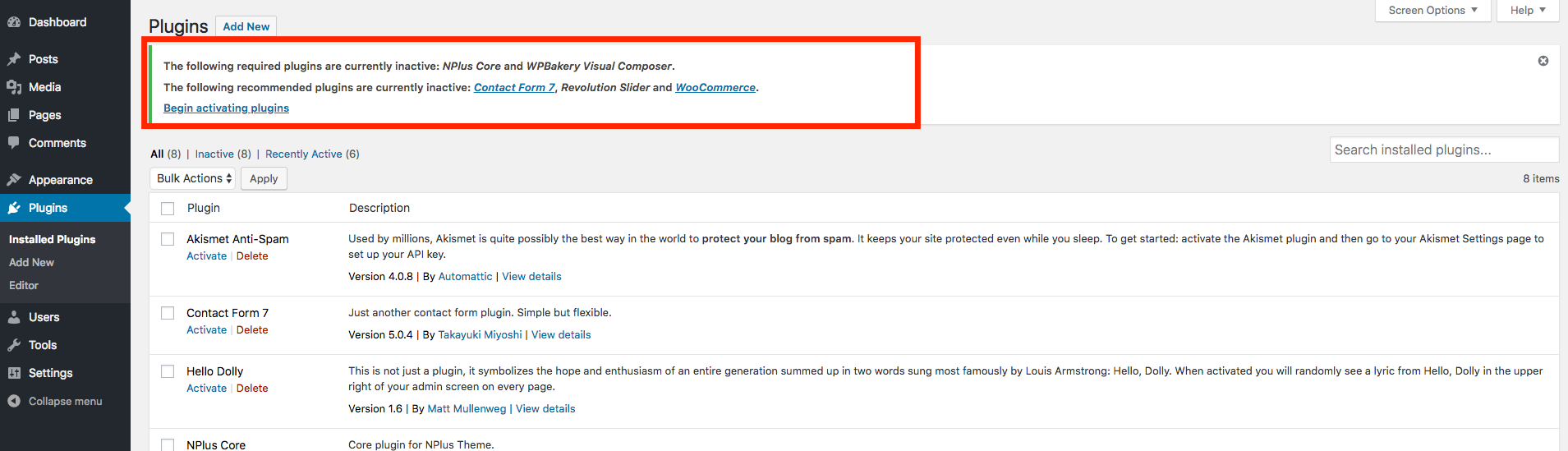Click the Appearance paintbrush icon
The image size is (1568, 451).
click(14, 180)
